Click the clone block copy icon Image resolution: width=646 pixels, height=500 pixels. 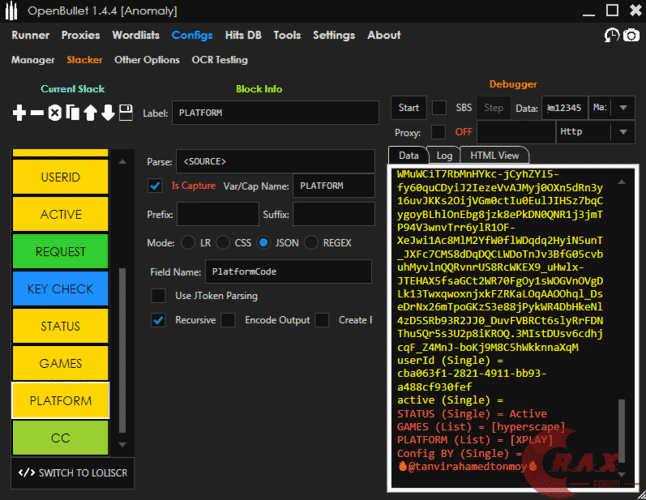(72, 113)
